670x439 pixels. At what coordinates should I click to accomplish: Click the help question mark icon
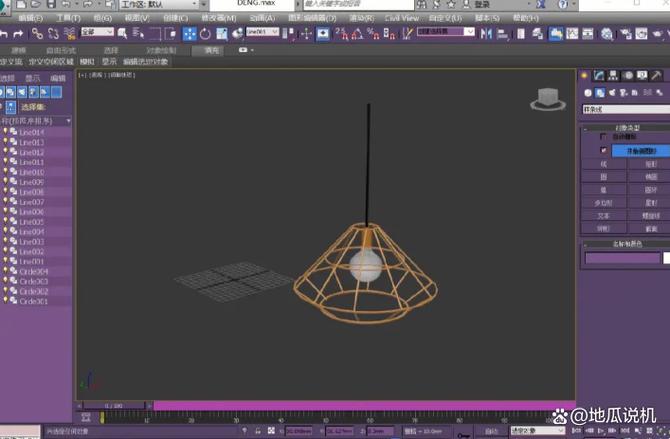coord(563,5)
